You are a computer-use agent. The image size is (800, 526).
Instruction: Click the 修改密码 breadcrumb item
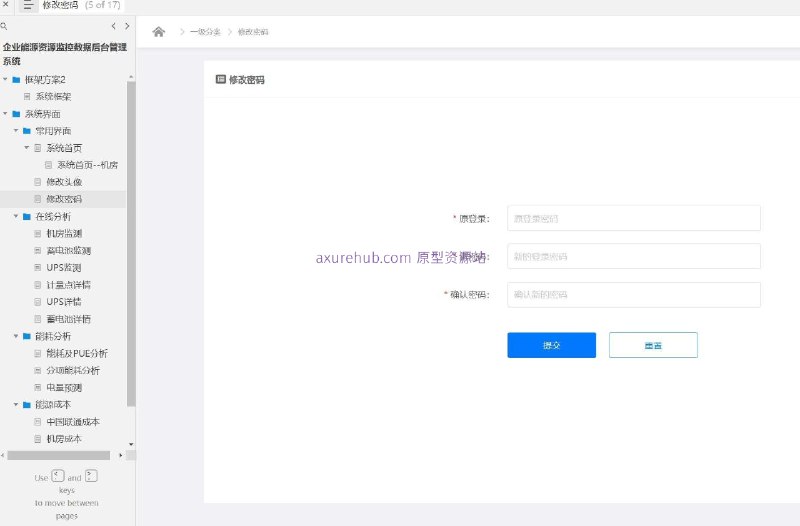tap(253, 32)
